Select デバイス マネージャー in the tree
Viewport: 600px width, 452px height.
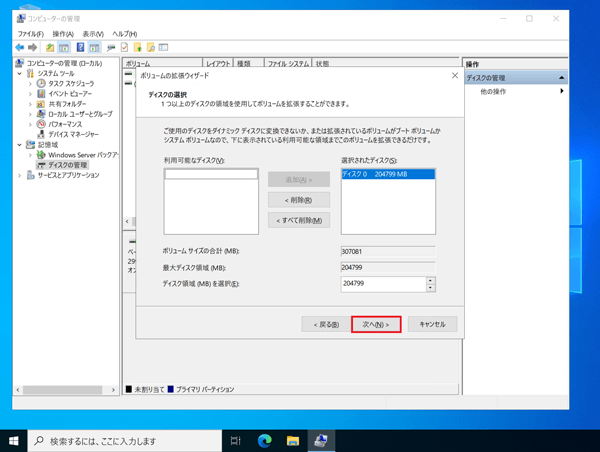73,134
